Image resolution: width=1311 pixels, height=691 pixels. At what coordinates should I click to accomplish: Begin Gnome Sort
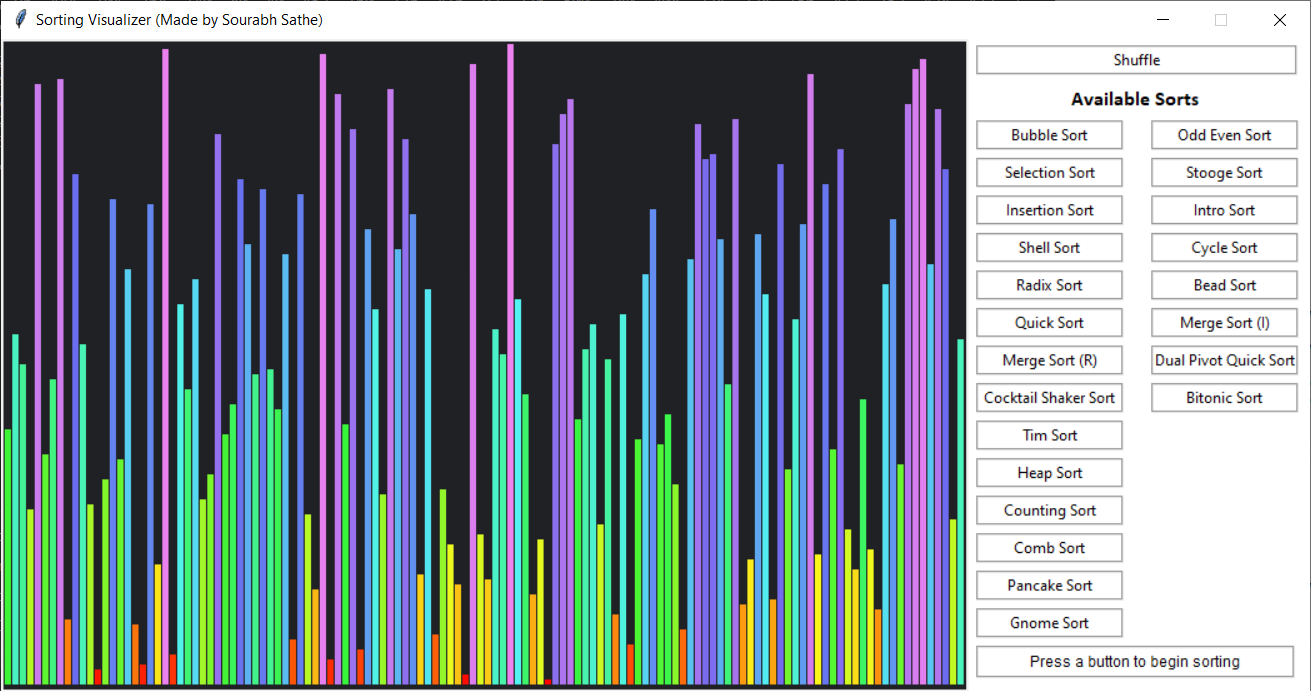pos(1049,622)
